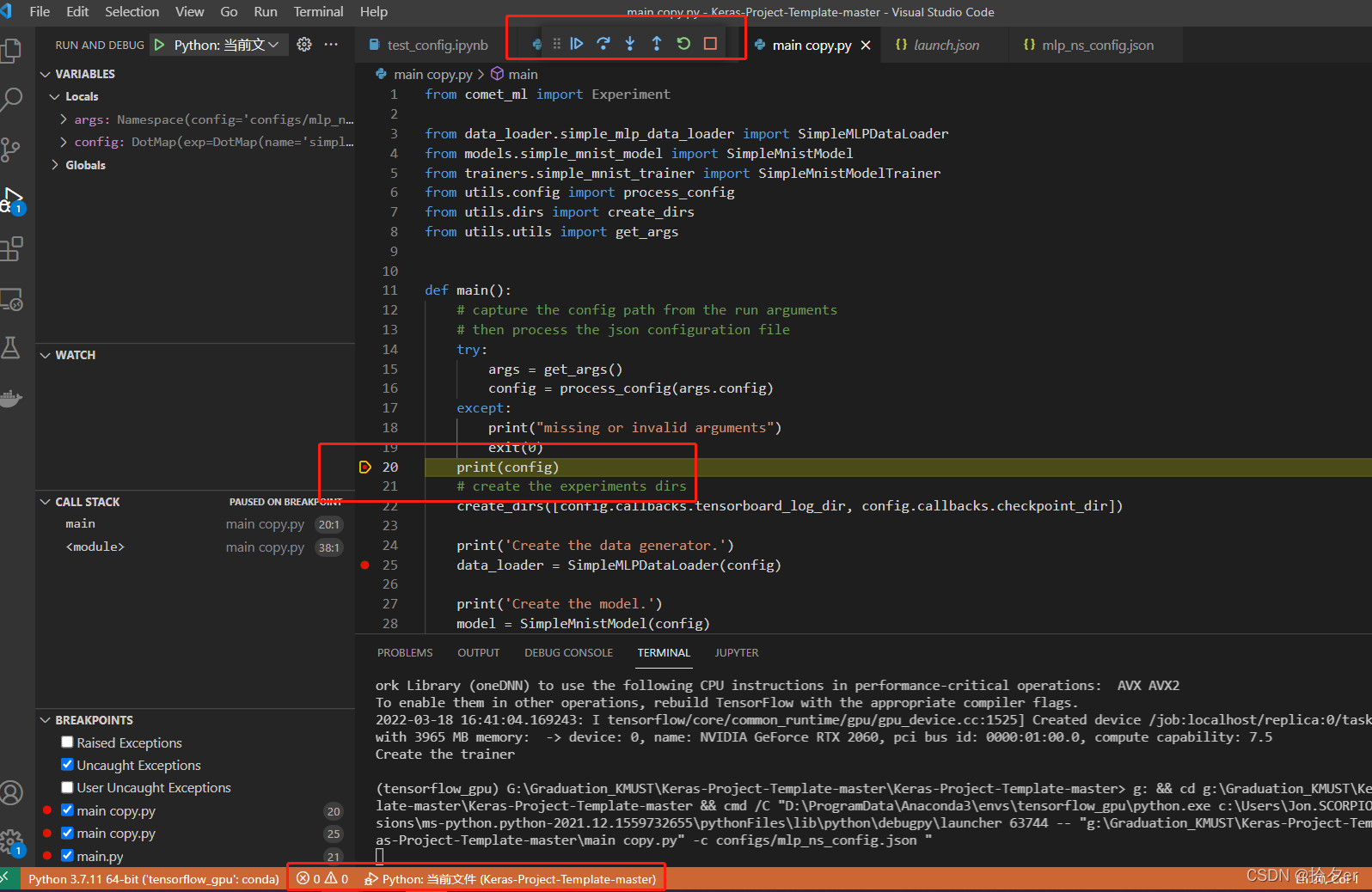The width and height of the screenshot is (1372, 892).
Task: Toggle the Uncaught Exceptions checkbox
Action: coord(67,765)
